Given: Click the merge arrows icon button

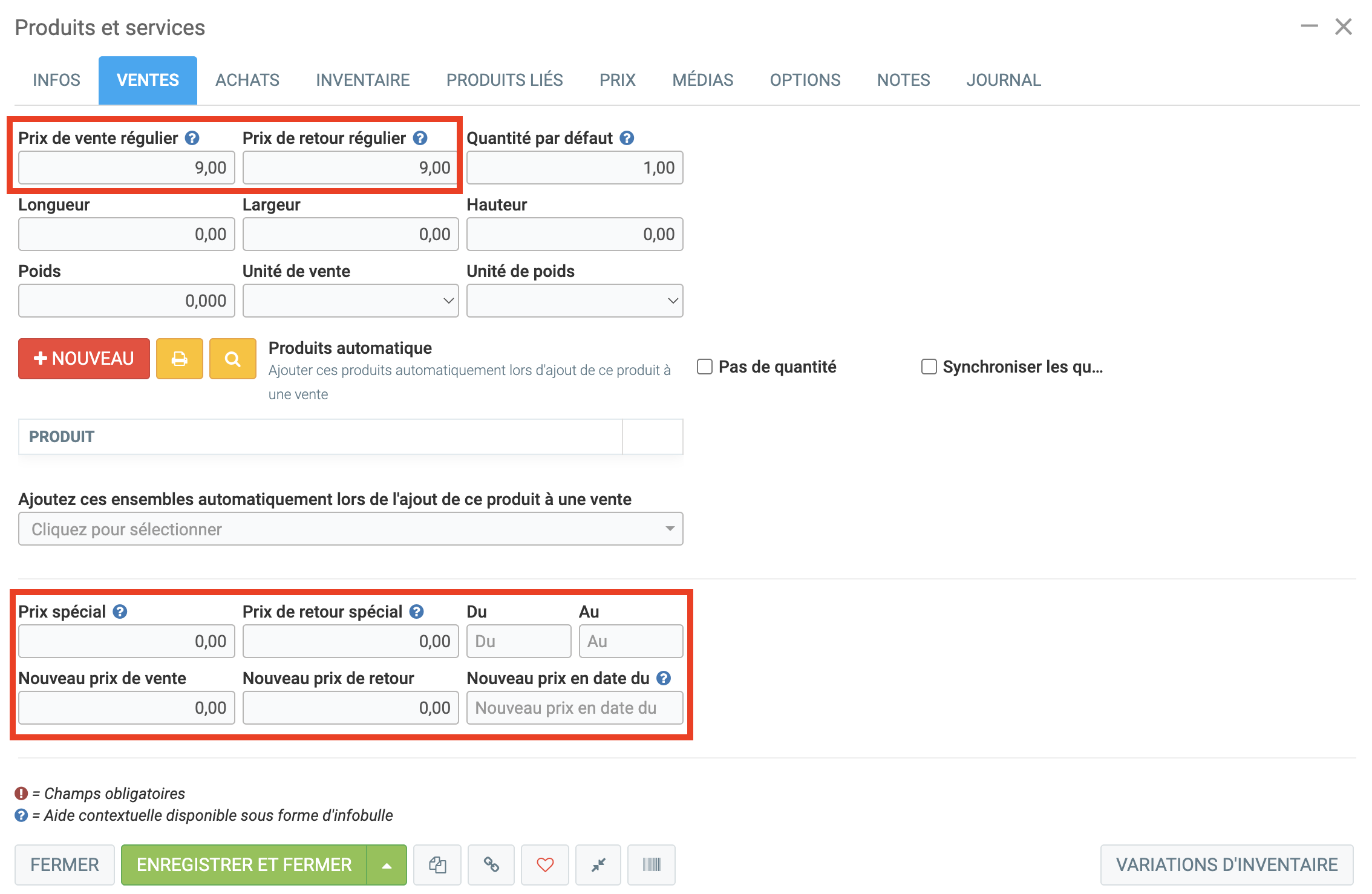Looking at the screenshot, I should (598, 864).
